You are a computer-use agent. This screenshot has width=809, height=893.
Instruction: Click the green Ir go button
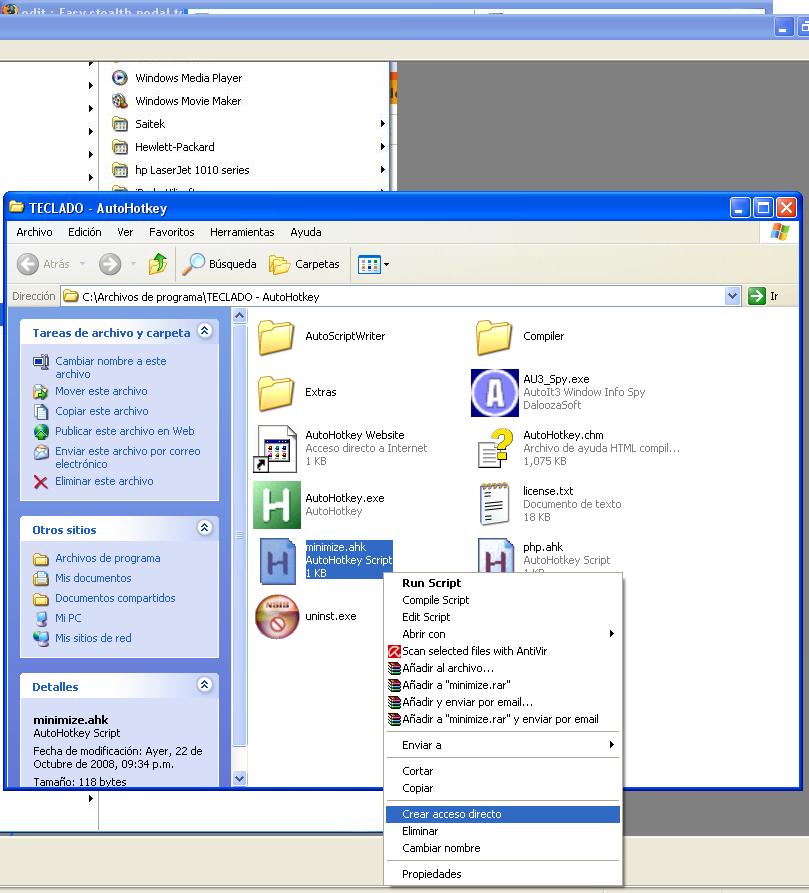click(763, 296)
